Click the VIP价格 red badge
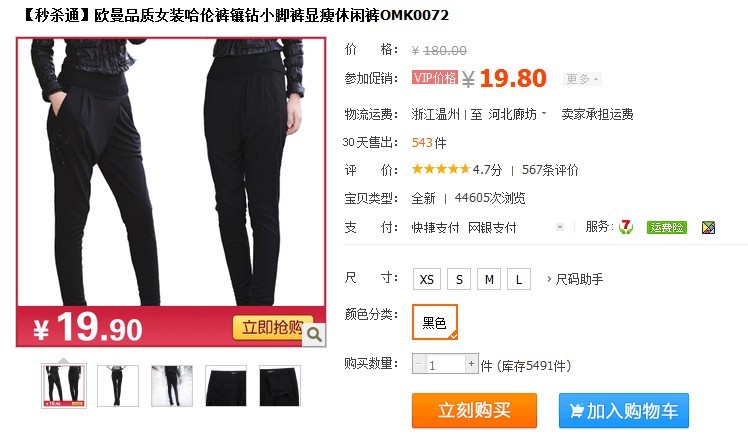Image resolution: width=748 pixels, height=444 pixels. pyautogui.click(x=435, y=78)
